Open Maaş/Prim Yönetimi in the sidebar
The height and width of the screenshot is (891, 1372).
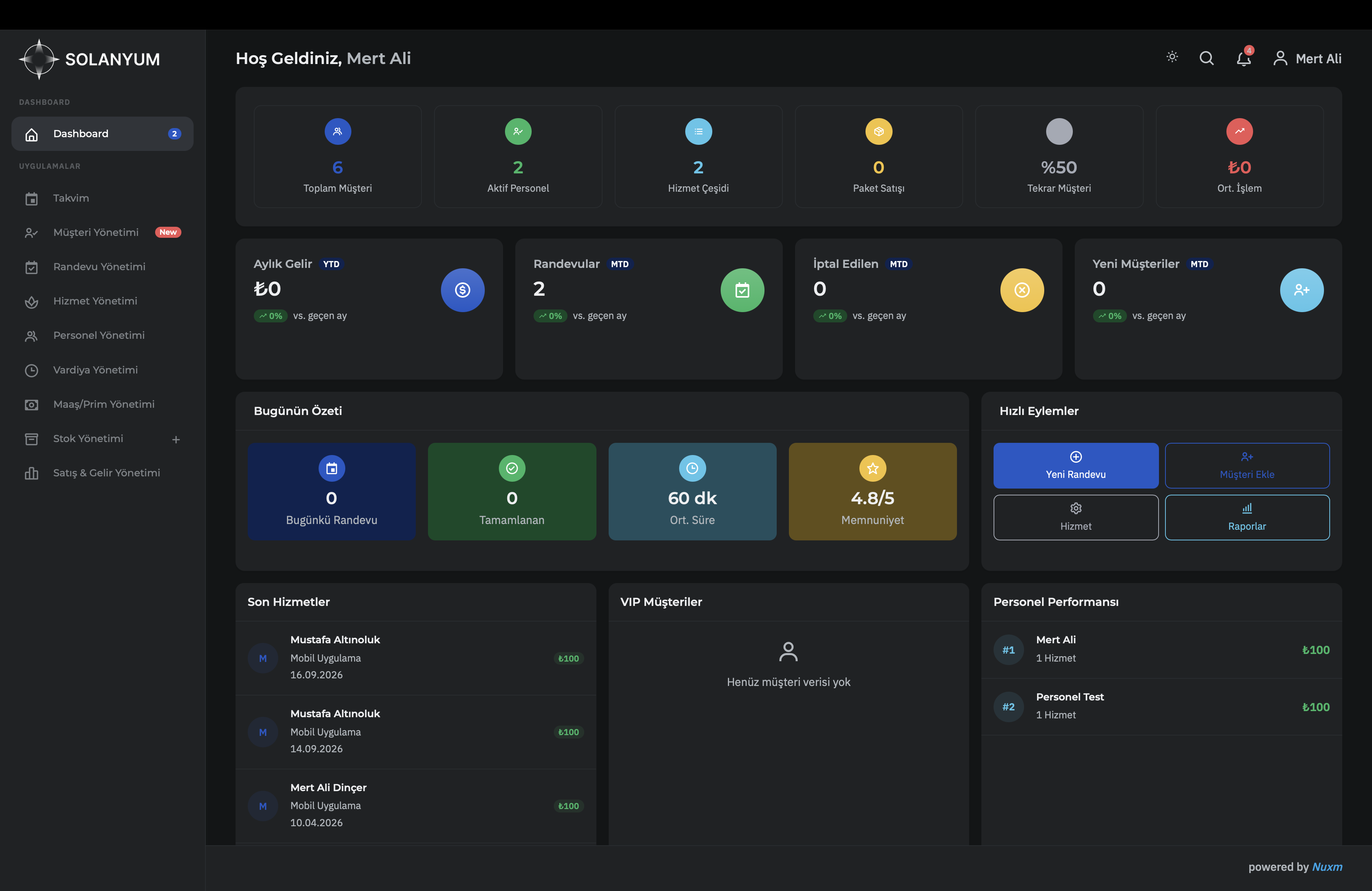103,404
